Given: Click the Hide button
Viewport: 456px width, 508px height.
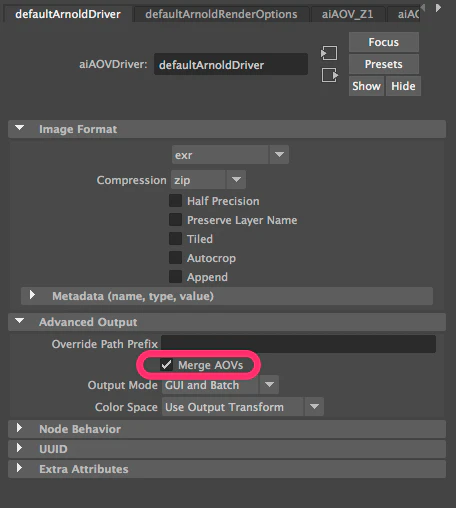Looking at the screenshot, I should [403, 86].
